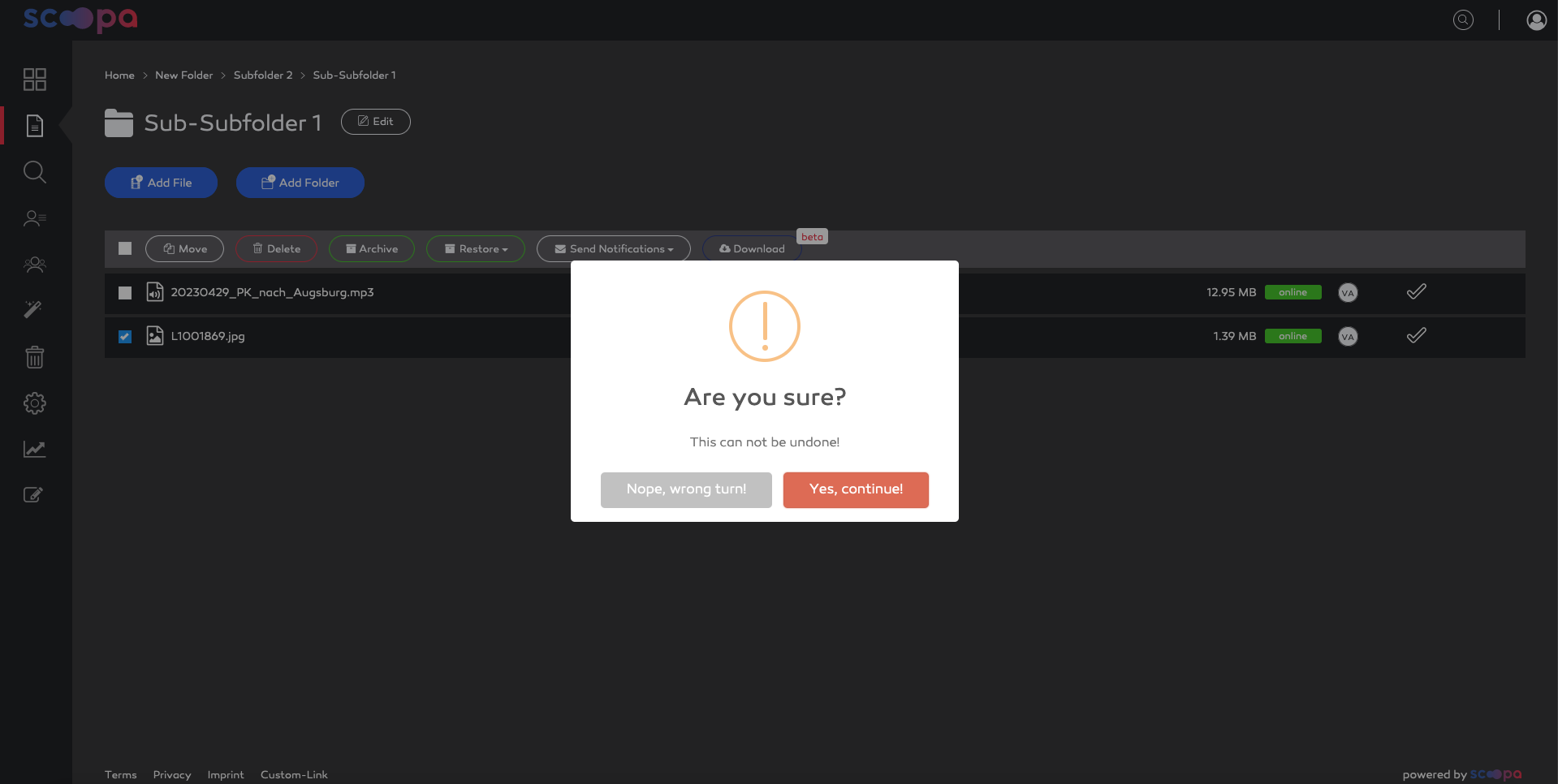Uncheck the L1001869.jpg checkbox
Viewport: 1558px width, 784px height.
125,337
